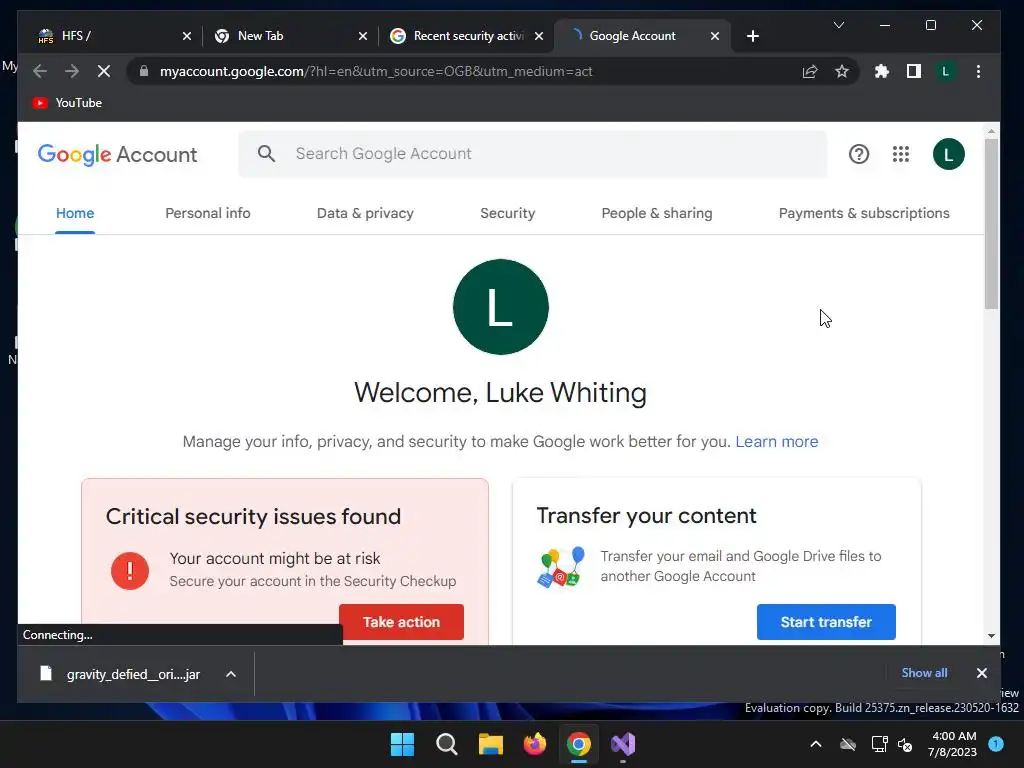The width and height of the screenshot is (1024, 768).
Task: Open the Data & privacy tab
Action: point(365,213)
